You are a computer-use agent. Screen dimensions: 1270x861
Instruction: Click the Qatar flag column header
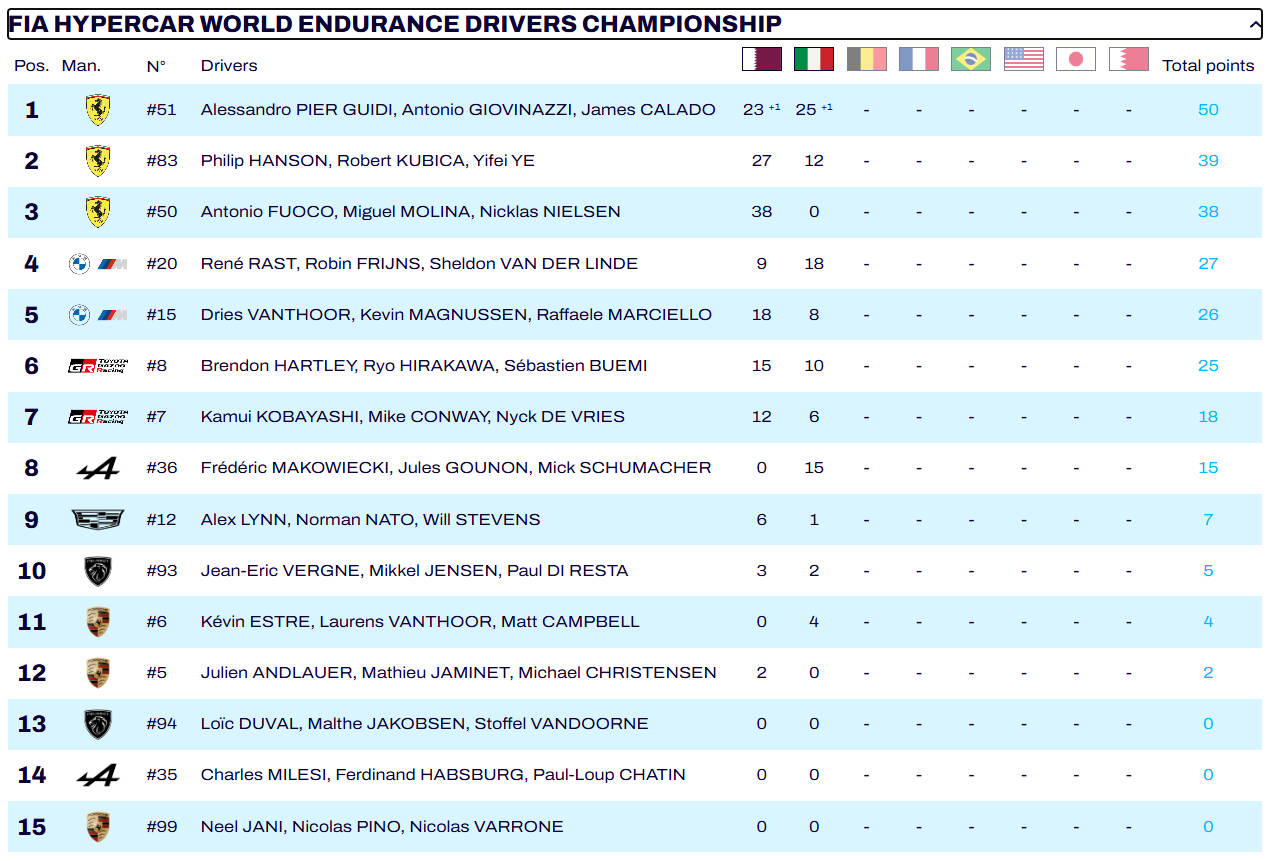click(761, 60)
